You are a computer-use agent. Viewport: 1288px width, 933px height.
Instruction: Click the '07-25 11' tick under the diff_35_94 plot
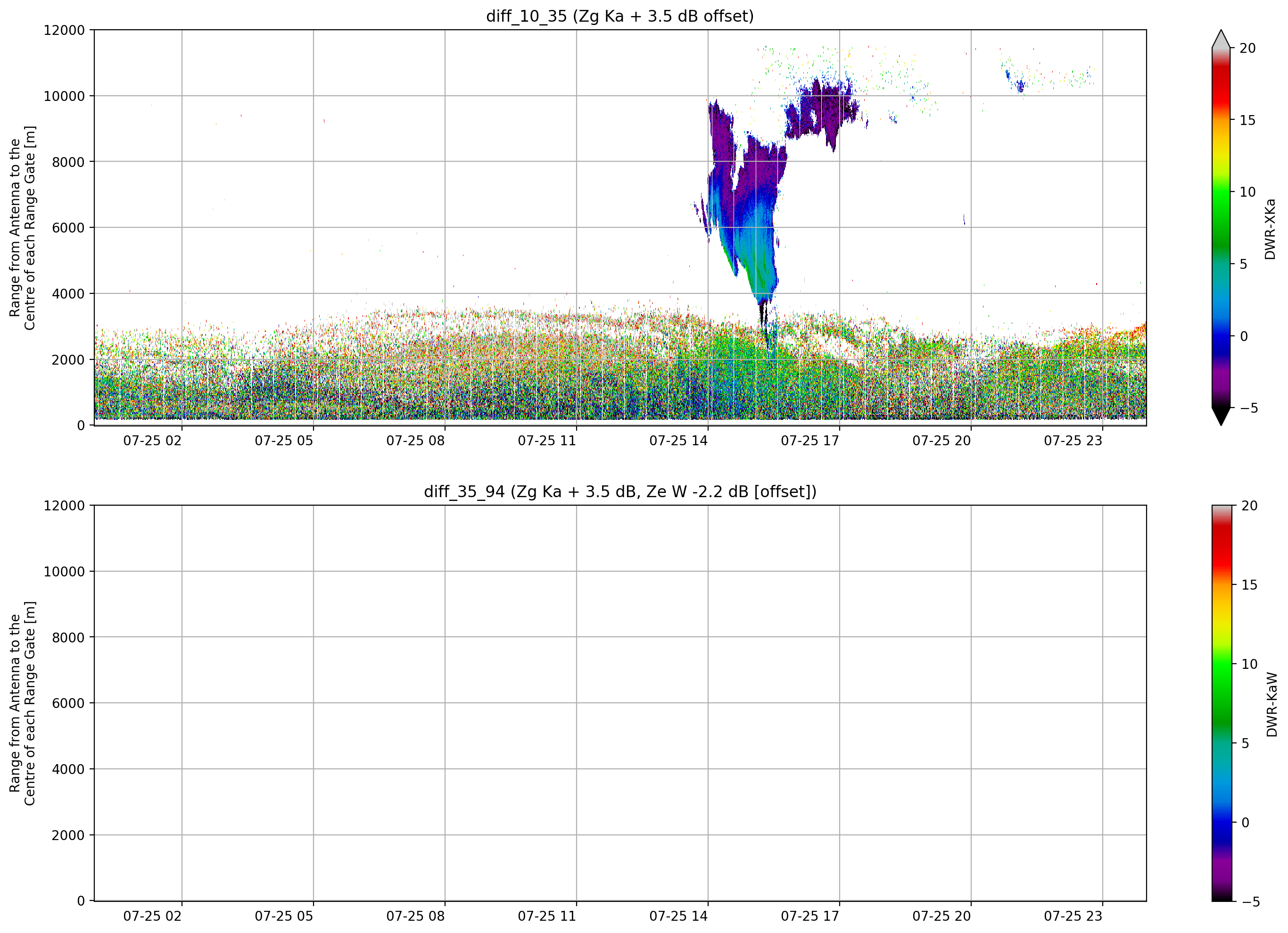(x=547, y=916)
